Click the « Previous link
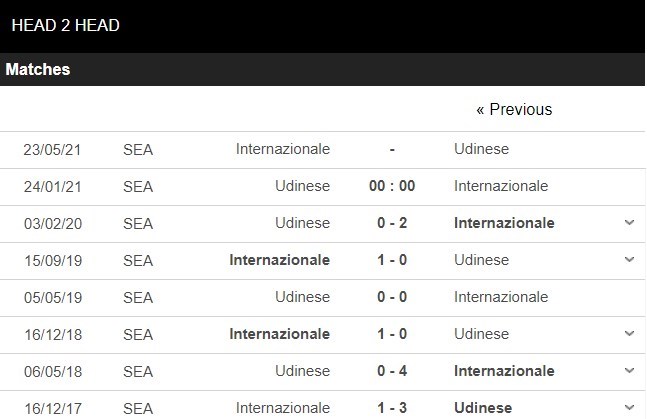647x419 pixels. click(514, 109)
